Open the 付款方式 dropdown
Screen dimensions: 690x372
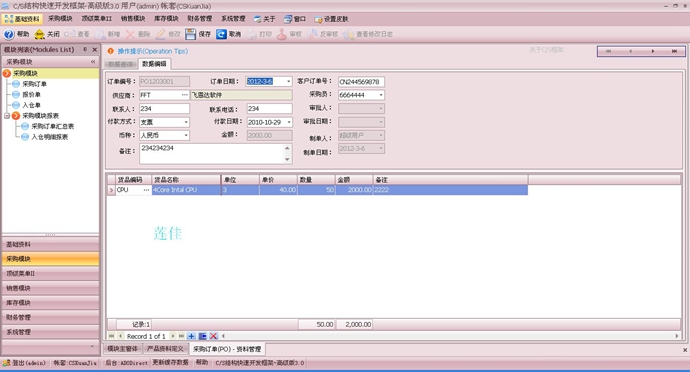pos(186,122)
